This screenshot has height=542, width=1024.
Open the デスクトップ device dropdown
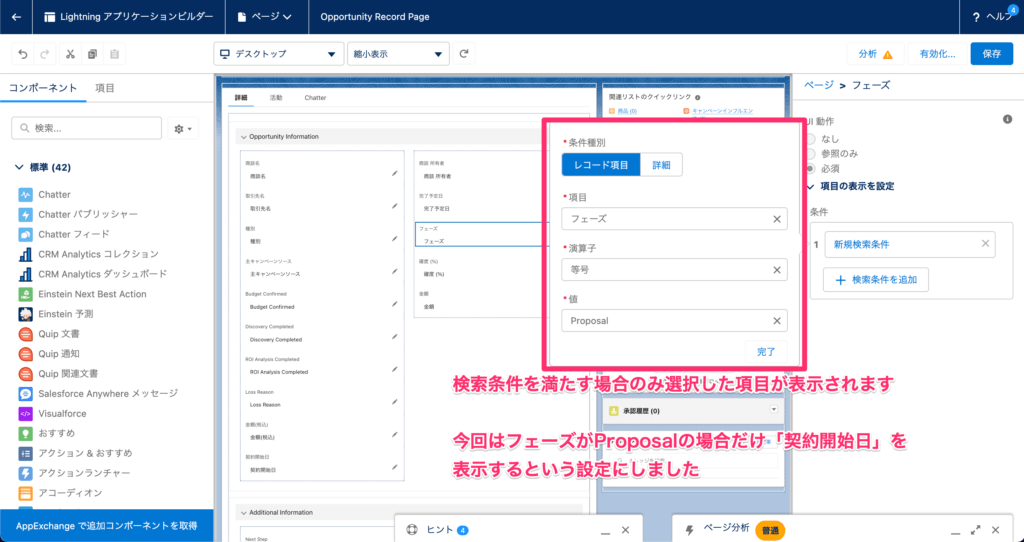click(x=278, y=54)
